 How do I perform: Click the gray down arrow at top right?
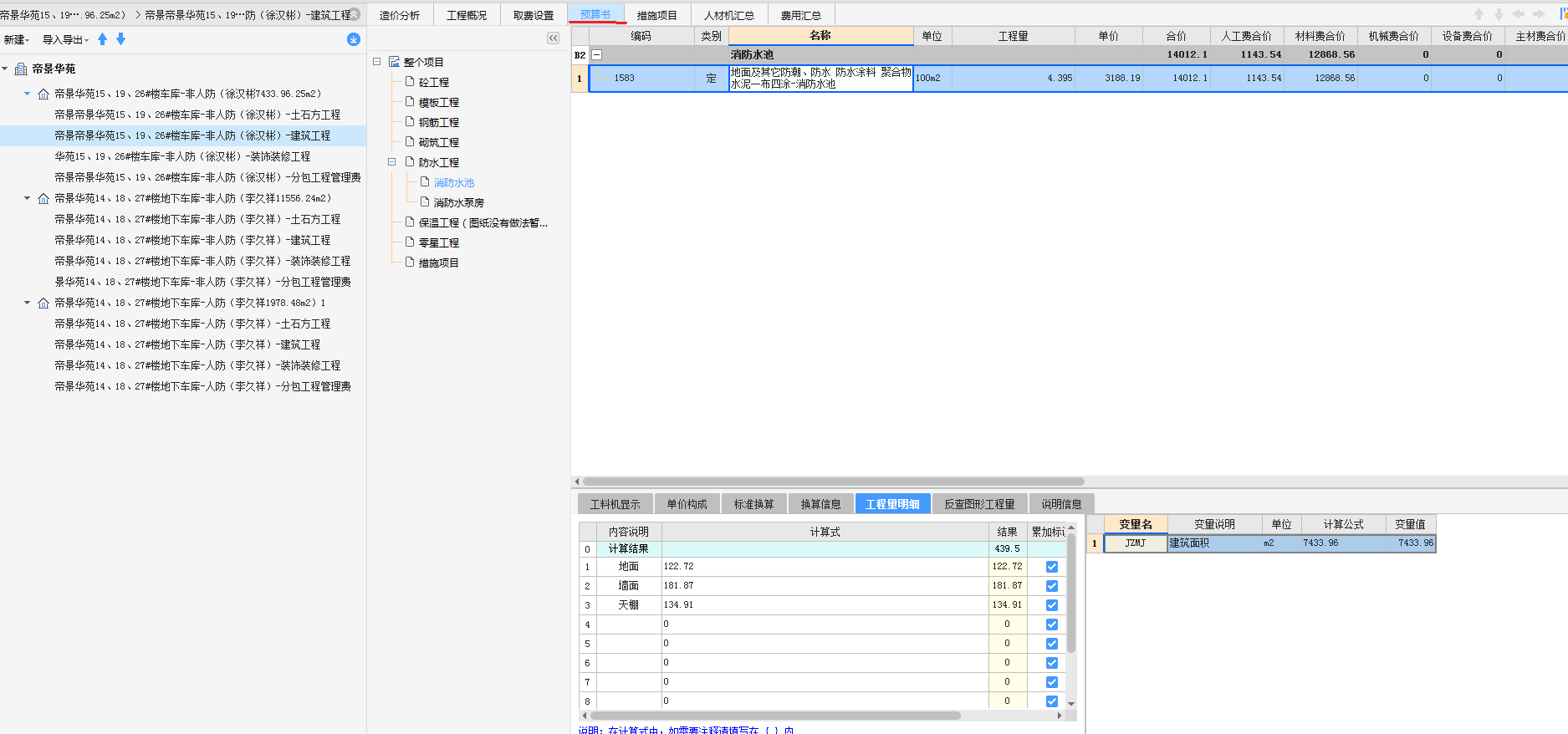point(1499,14)
